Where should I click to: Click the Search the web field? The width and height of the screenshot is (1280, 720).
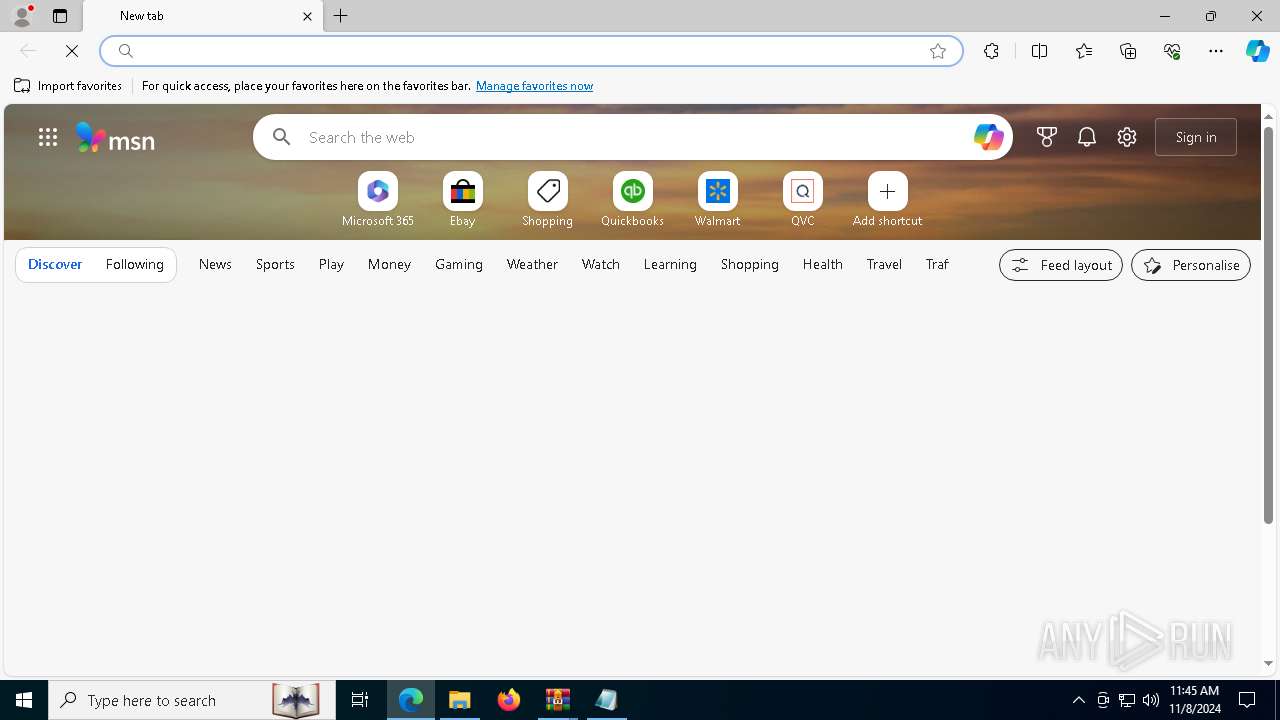(x=635, y=137)
